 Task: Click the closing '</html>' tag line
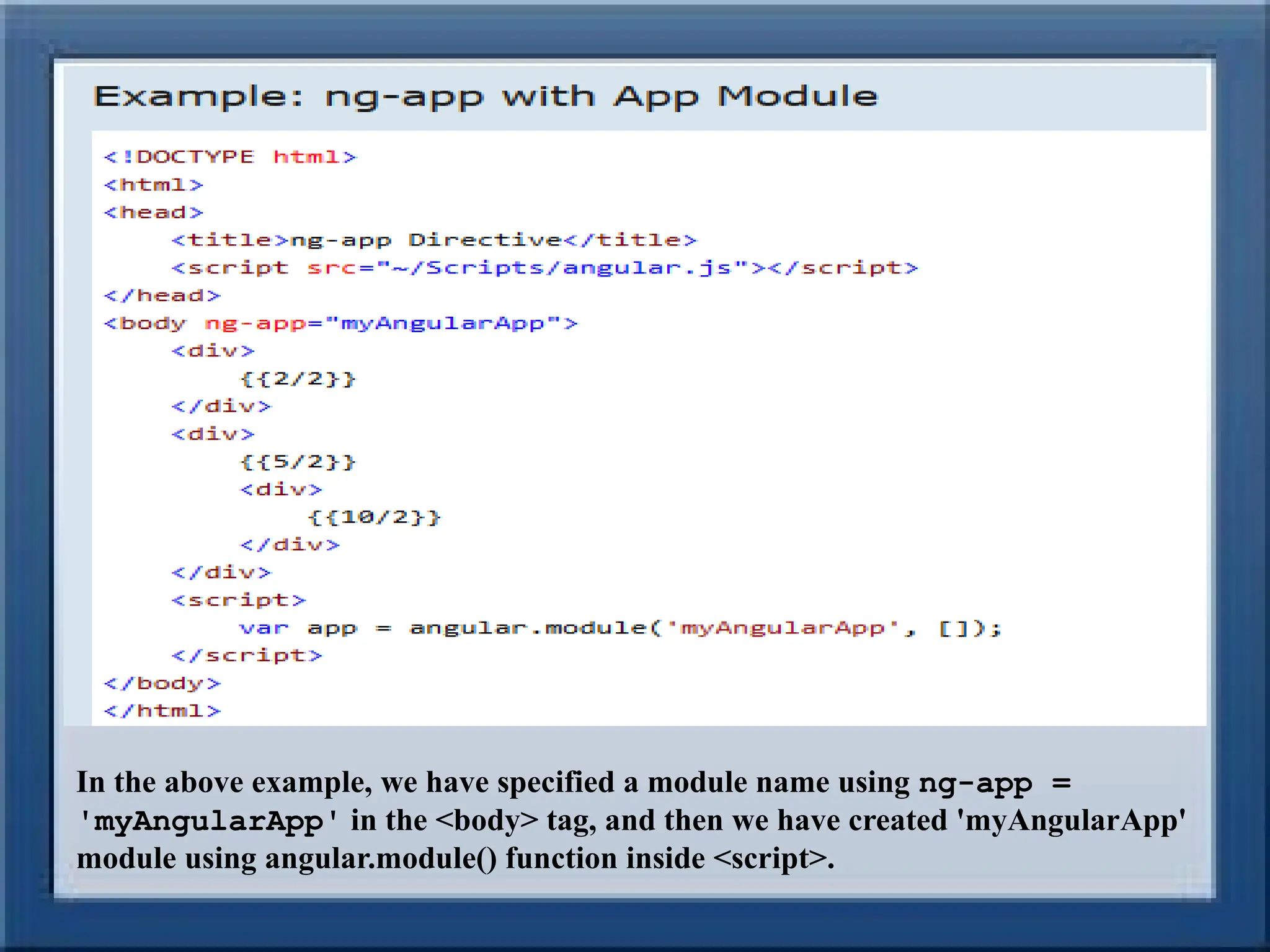pyautogui.click(x=162, y=711)
